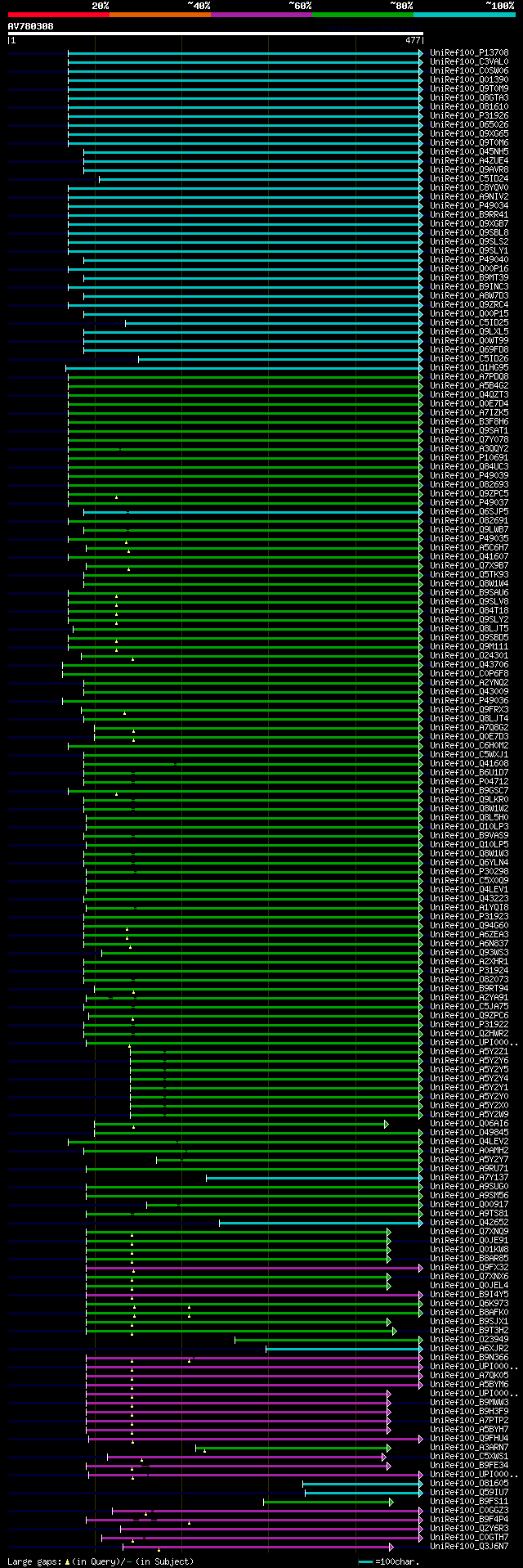Select hit UniRef100_P49040
The height and width of the screenshot is (1568, 523).
(469, 260)
